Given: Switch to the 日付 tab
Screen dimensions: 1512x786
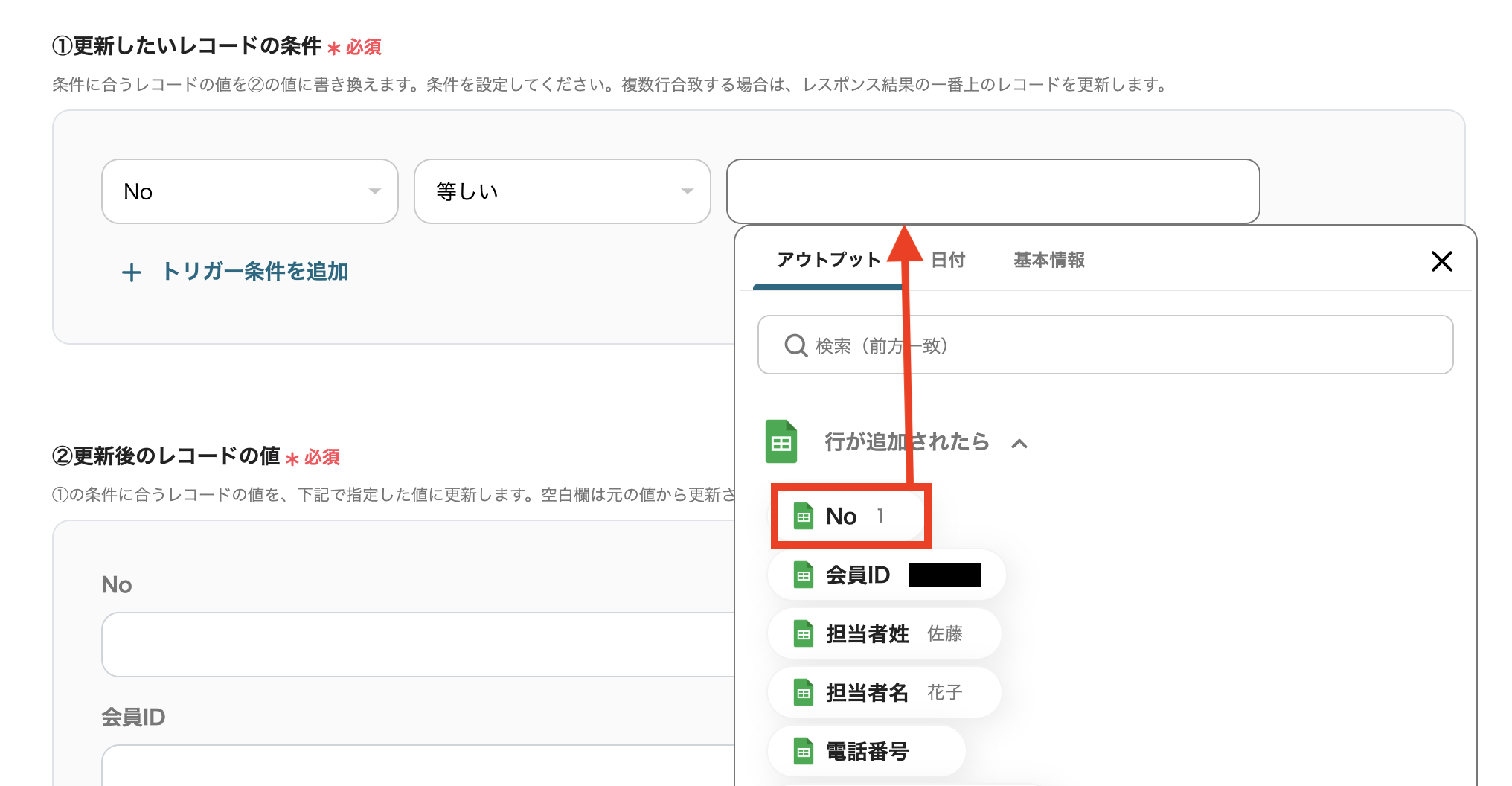Looking at the screenshot, I should pyautogui.click(x=948, y=260).
